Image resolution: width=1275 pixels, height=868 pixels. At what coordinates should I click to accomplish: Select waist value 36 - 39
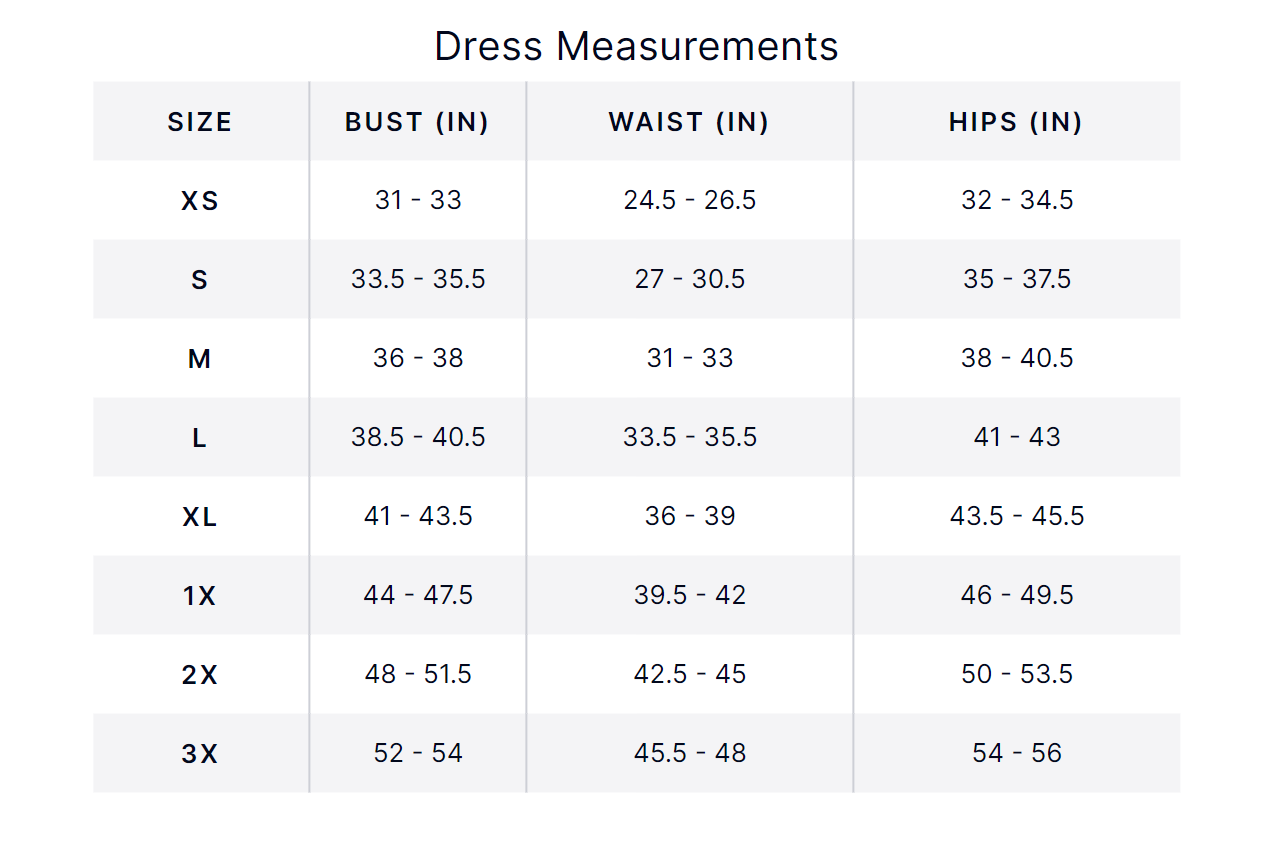click(x=690, y=516)
